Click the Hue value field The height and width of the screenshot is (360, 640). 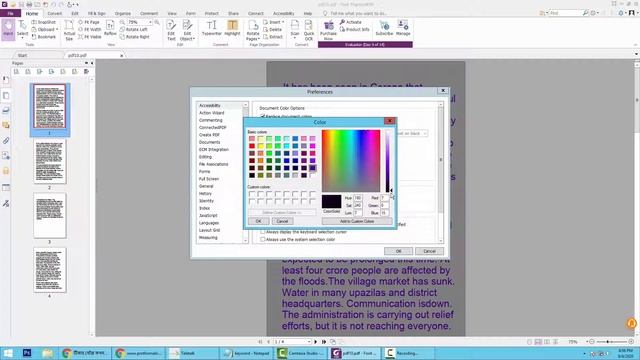point(358,198)
